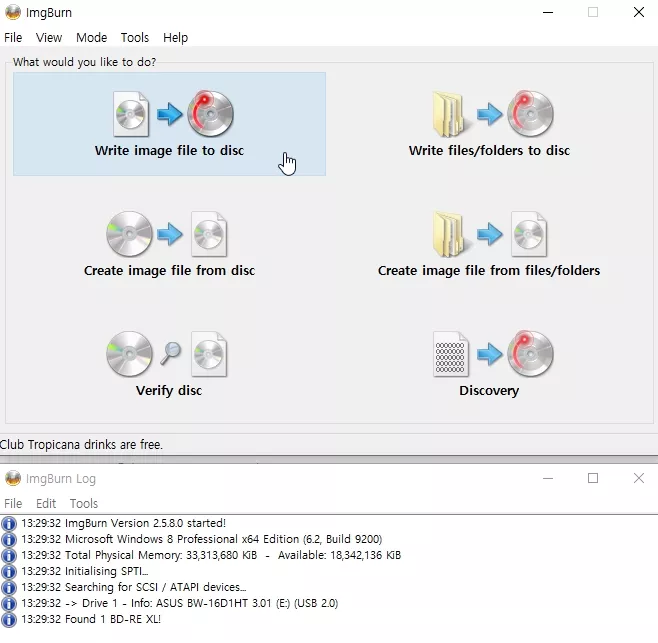Screen dimensions: 658x643
Task: Click 'Create image file from files/folders' label
Action: click(489, 271)
